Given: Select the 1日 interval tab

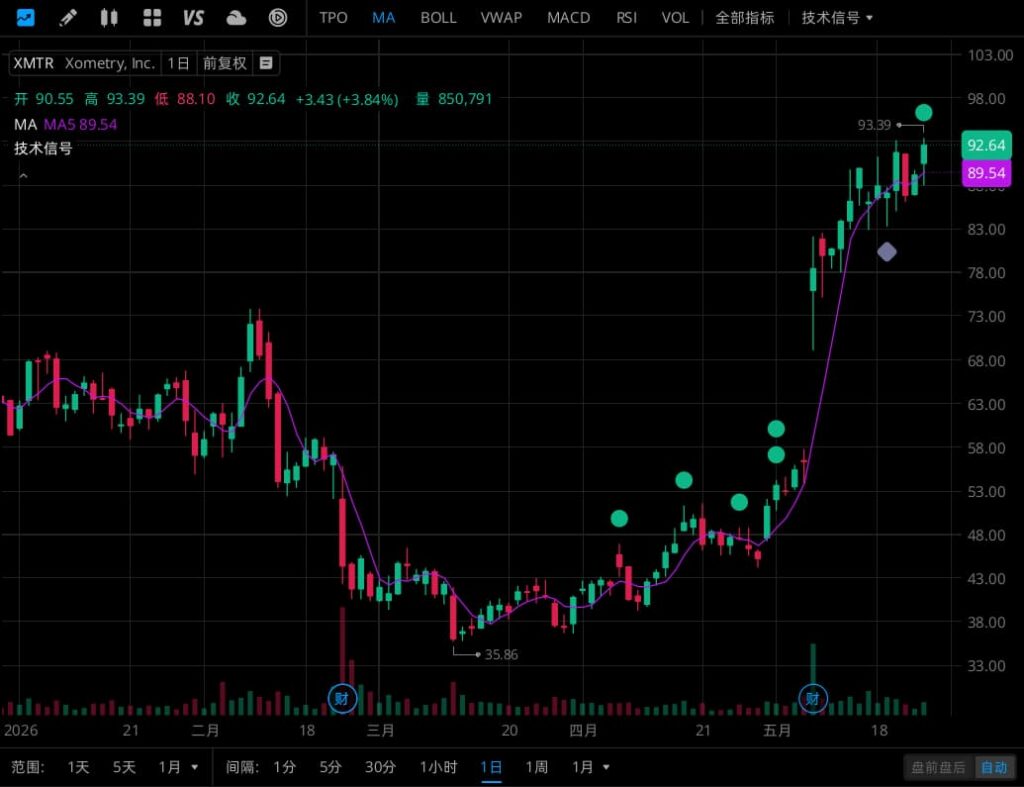Looking at the screenshot, I should (491, 767).
